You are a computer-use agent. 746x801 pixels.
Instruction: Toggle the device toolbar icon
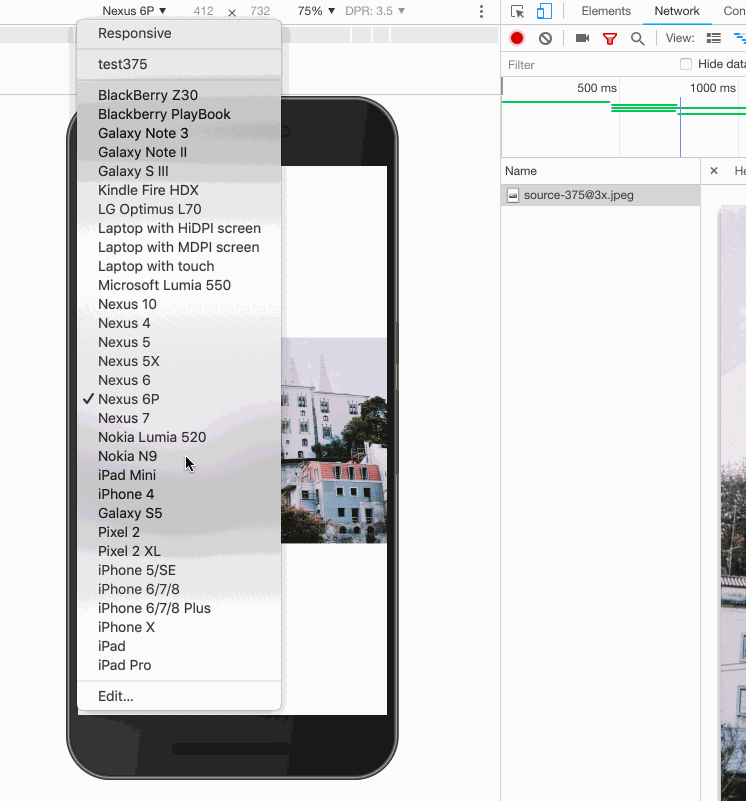[x=544, y=11]
